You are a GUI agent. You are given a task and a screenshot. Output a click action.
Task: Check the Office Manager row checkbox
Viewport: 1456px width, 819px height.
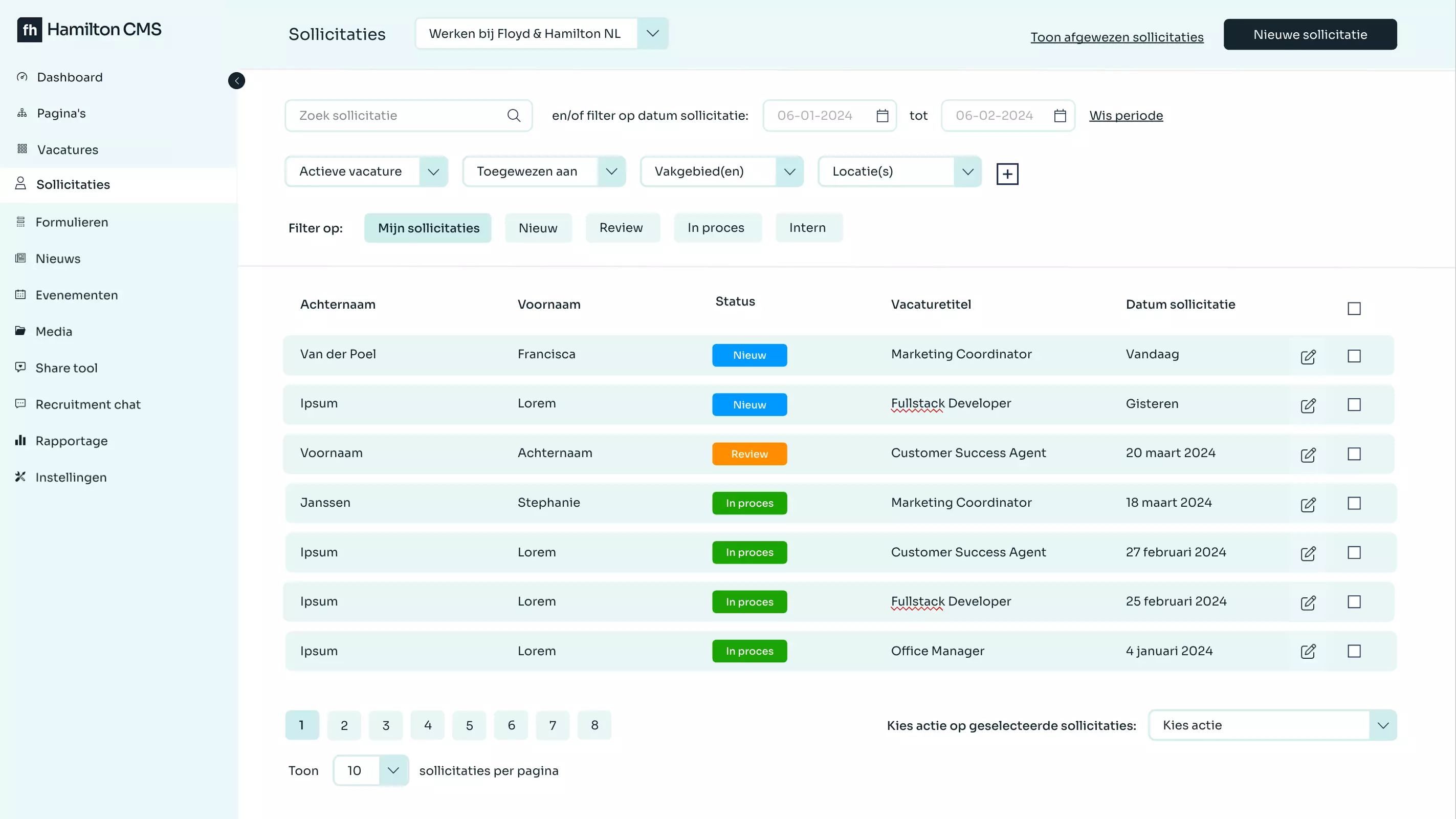pyautogui.click(x=1354, y=651)
